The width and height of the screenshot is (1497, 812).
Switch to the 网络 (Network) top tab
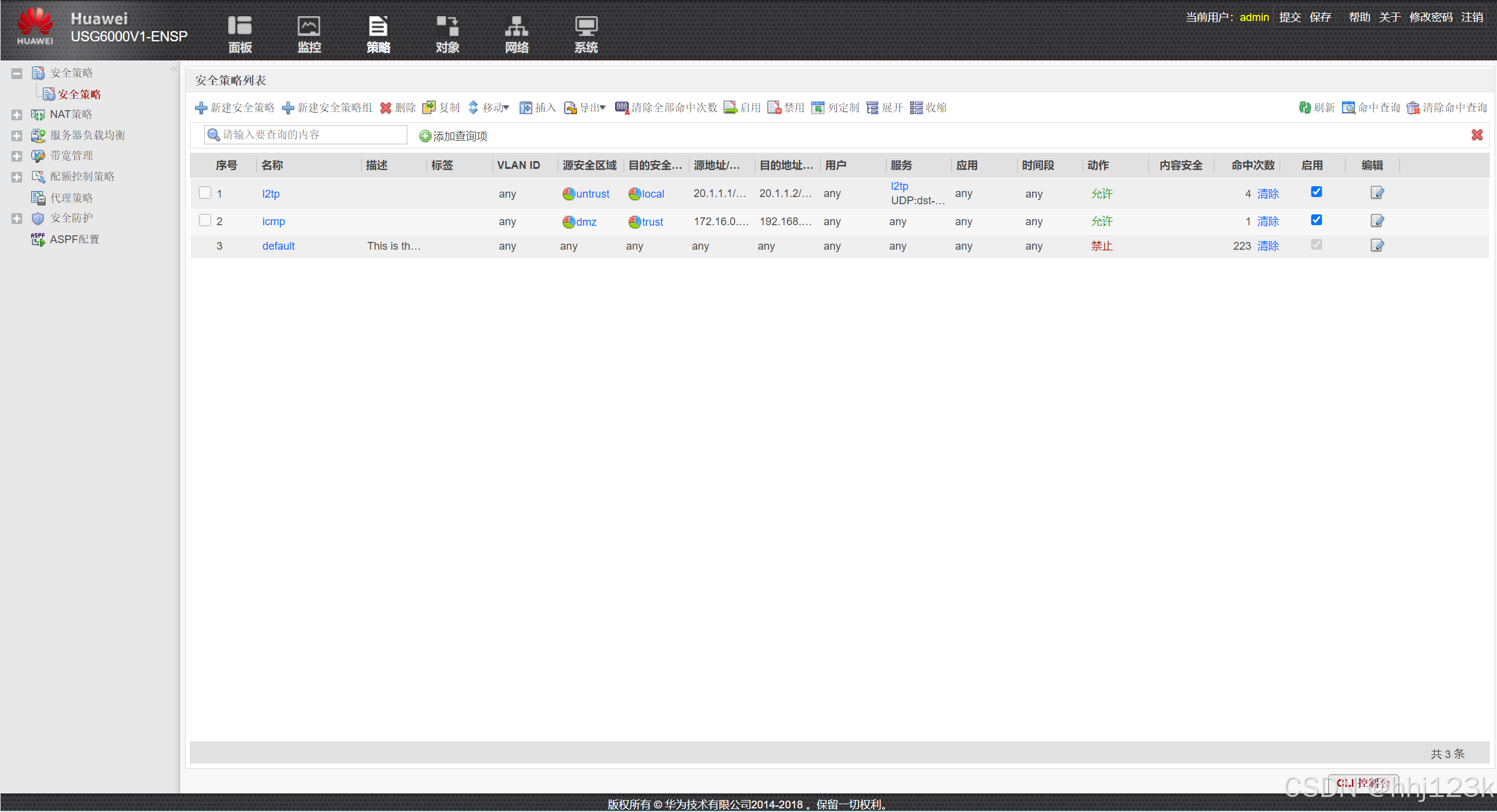pos(516,35)
